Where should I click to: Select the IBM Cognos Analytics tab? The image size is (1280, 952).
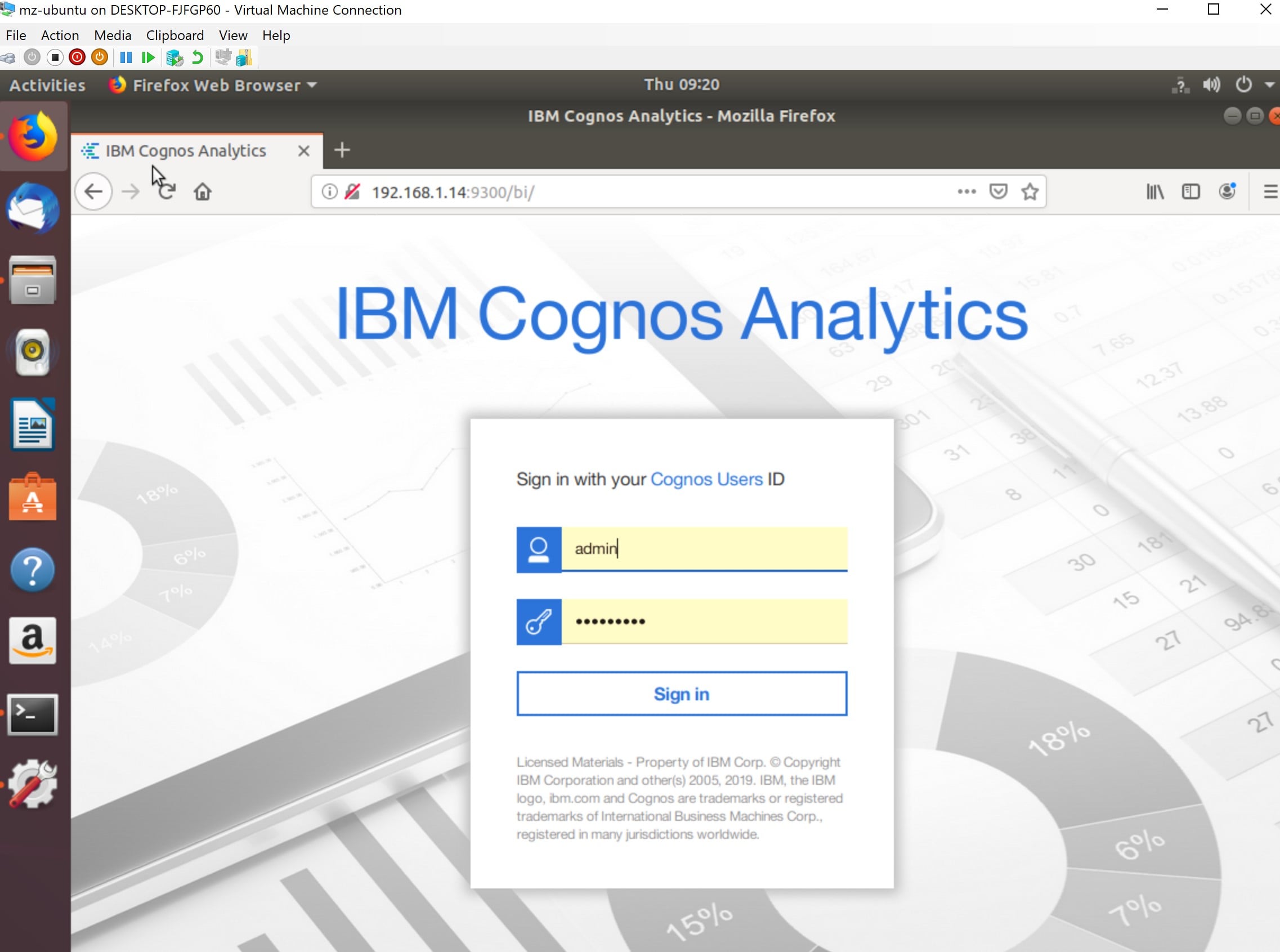tap(185, 150)
